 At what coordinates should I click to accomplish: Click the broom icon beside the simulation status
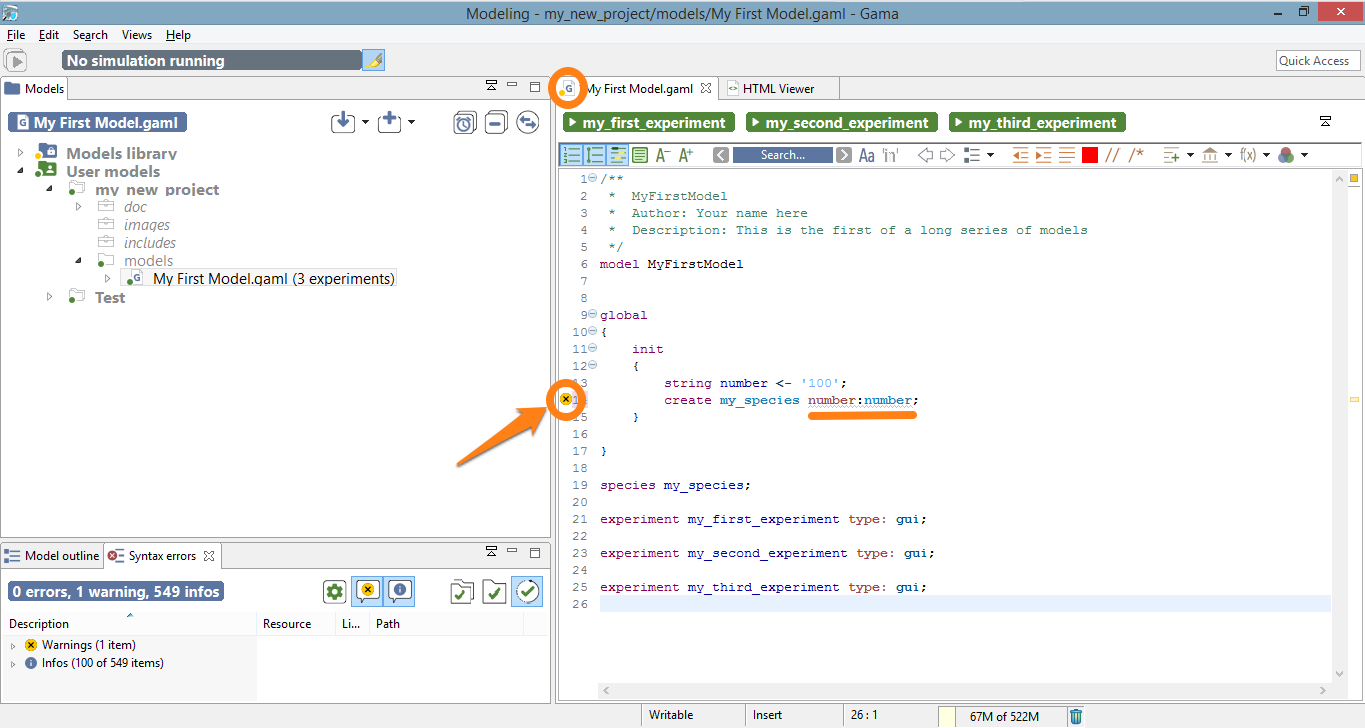[x=373, y=60]
